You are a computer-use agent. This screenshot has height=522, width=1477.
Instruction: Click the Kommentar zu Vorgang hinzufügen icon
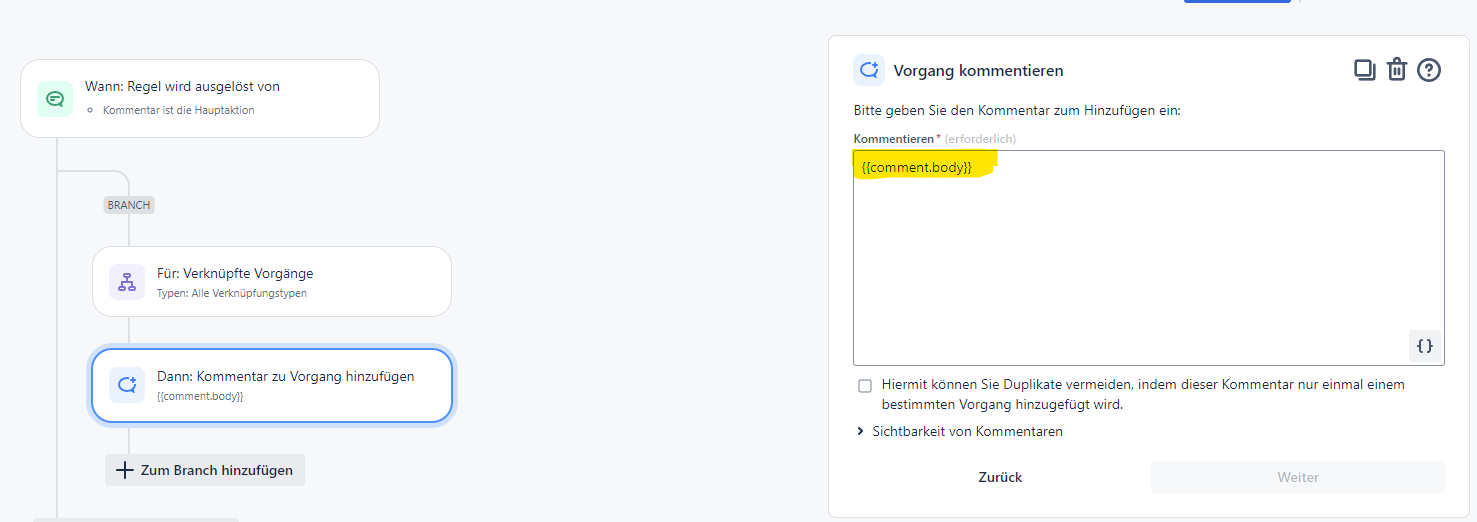pyautogui.click(x=127, y=385)
